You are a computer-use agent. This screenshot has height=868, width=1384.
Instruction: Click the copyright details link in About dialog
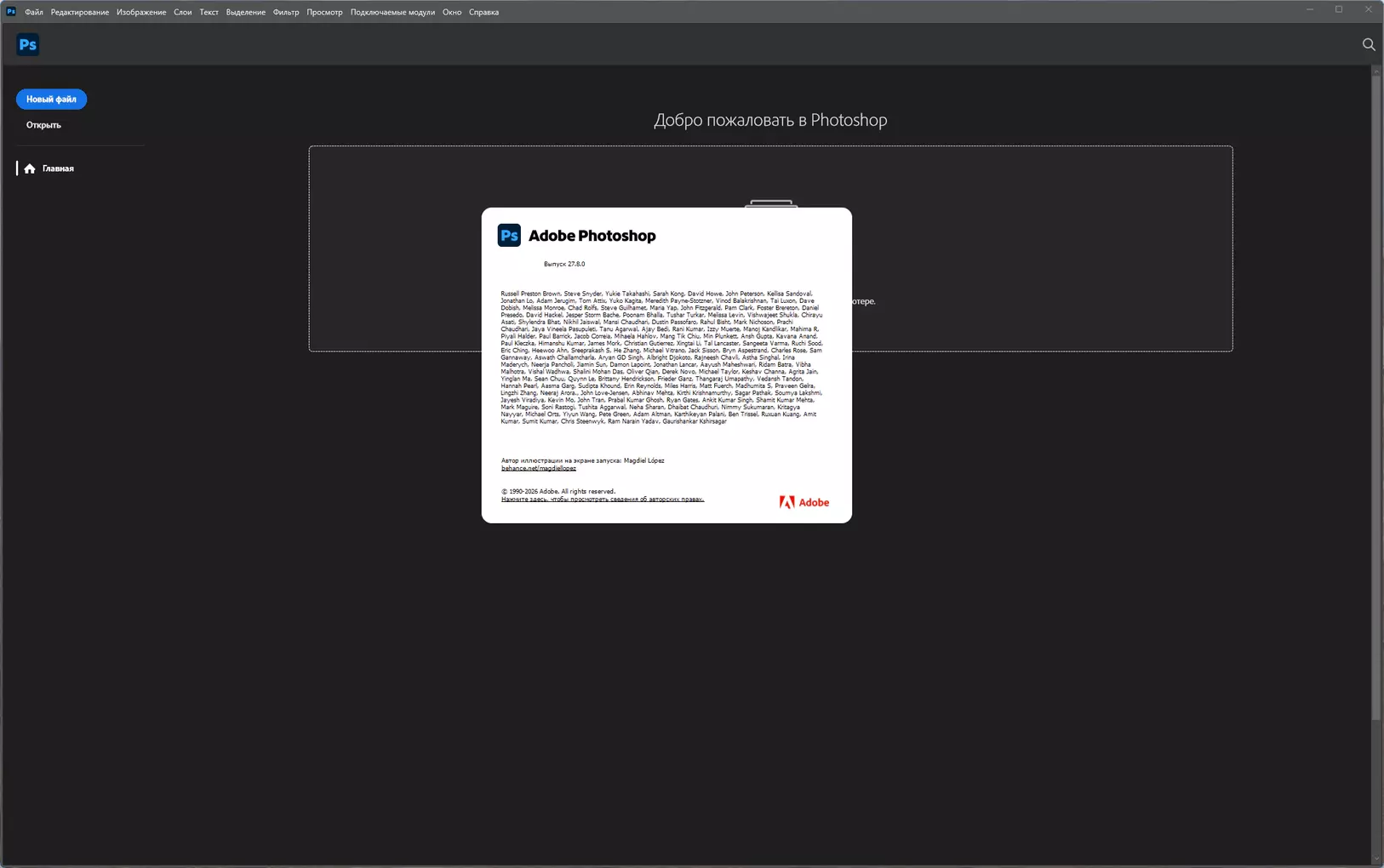[603, 500]
